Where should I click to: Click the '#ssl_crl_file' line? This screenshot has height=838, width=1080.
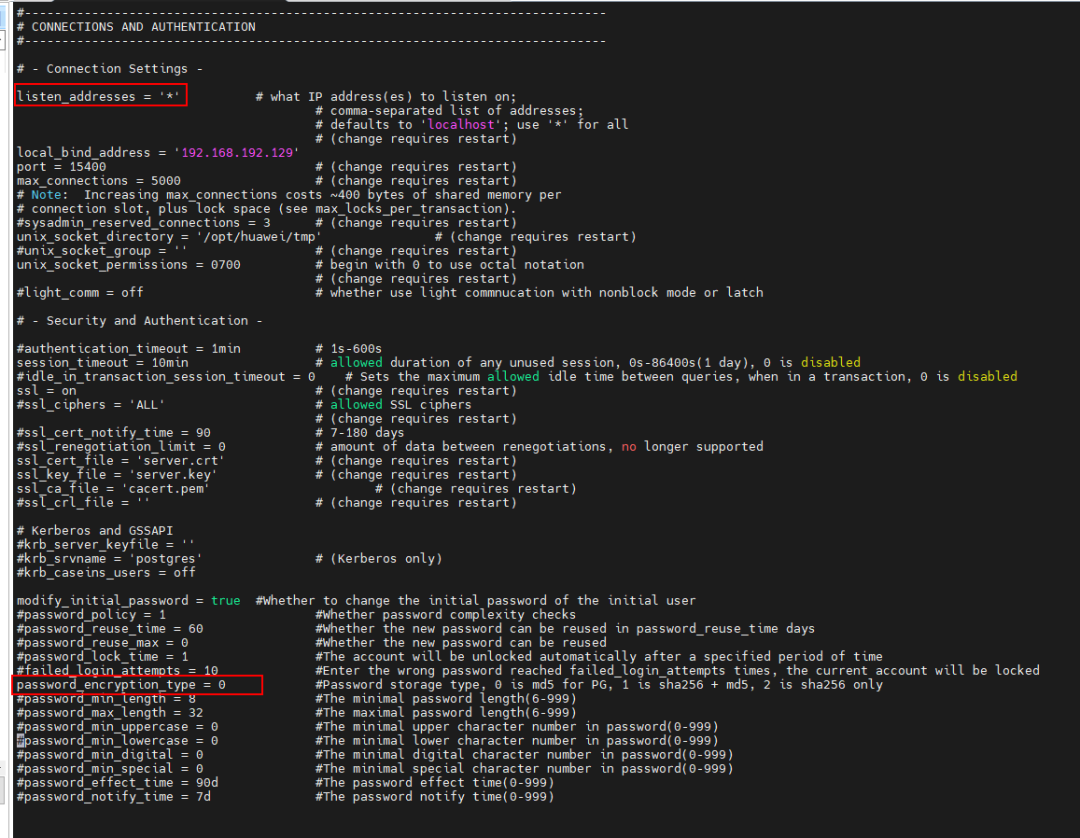[83, 503]
